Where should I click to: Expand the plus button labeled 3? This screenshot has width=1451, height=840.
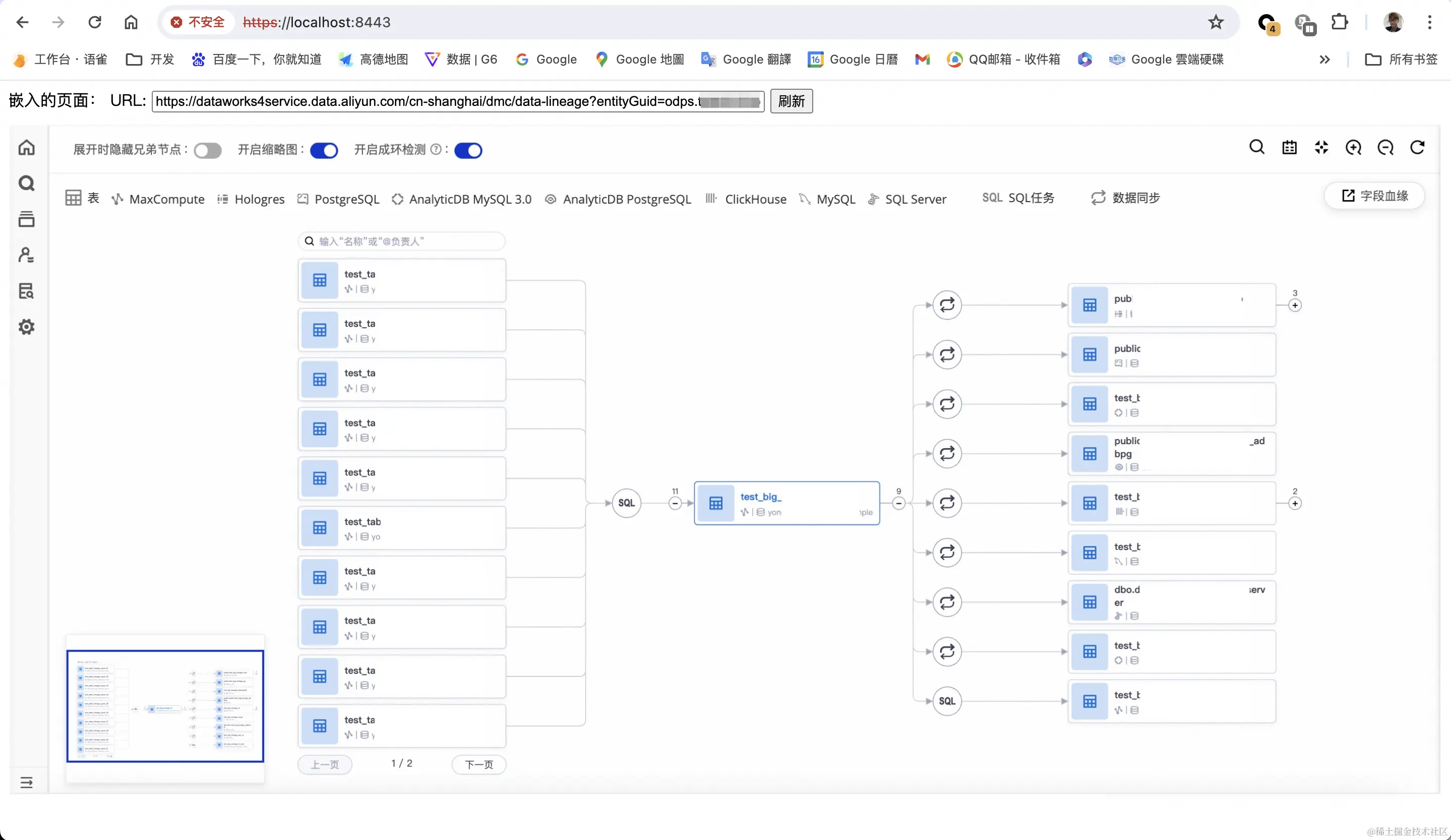1295,306
